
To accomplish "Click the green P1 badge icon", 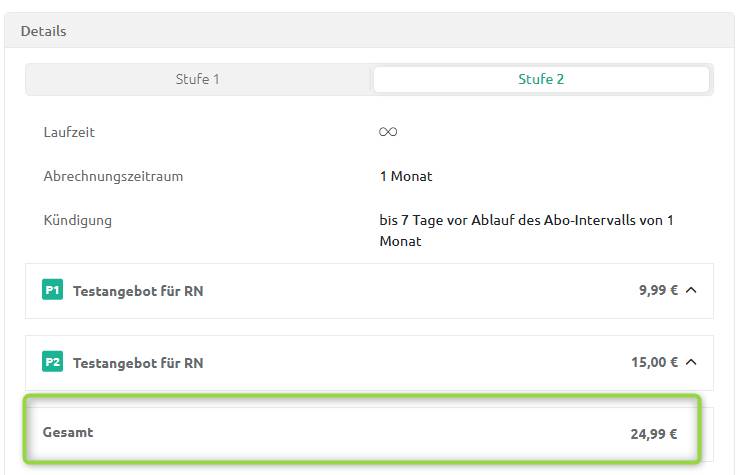I will tap(52, 290).
